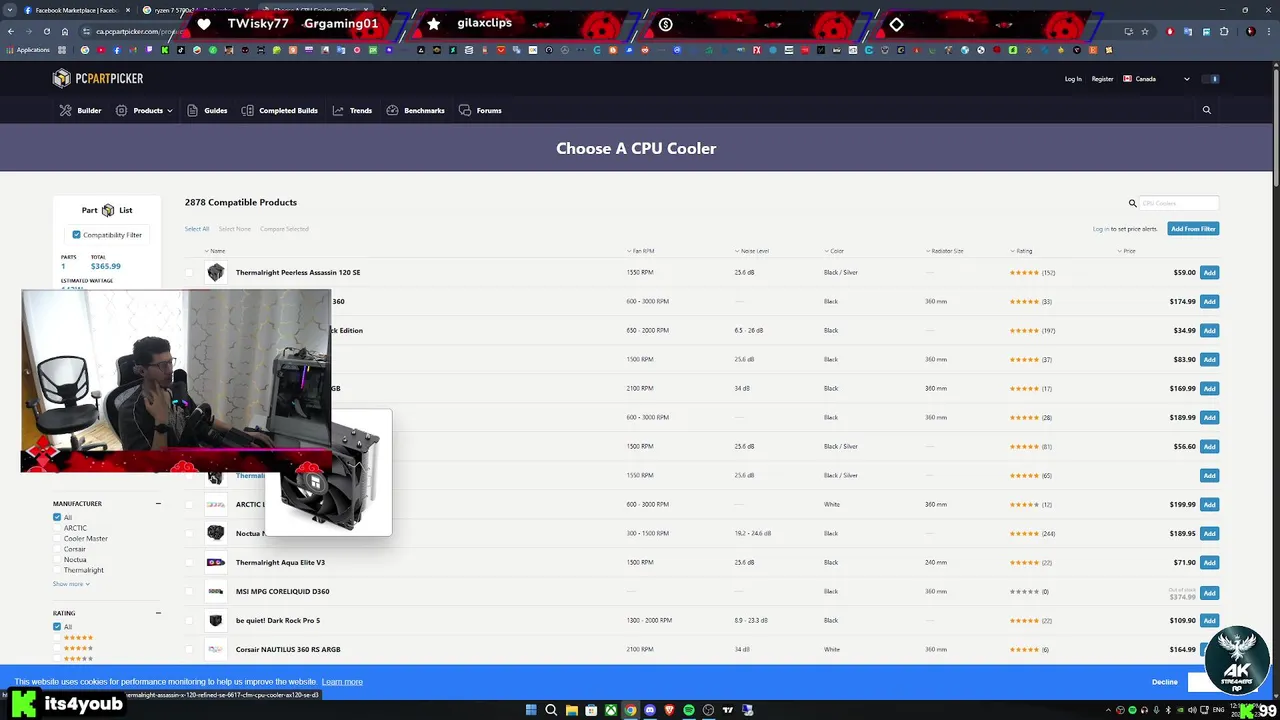Open Completed Builds page
Screen dimensions: 1280x720
280,111
